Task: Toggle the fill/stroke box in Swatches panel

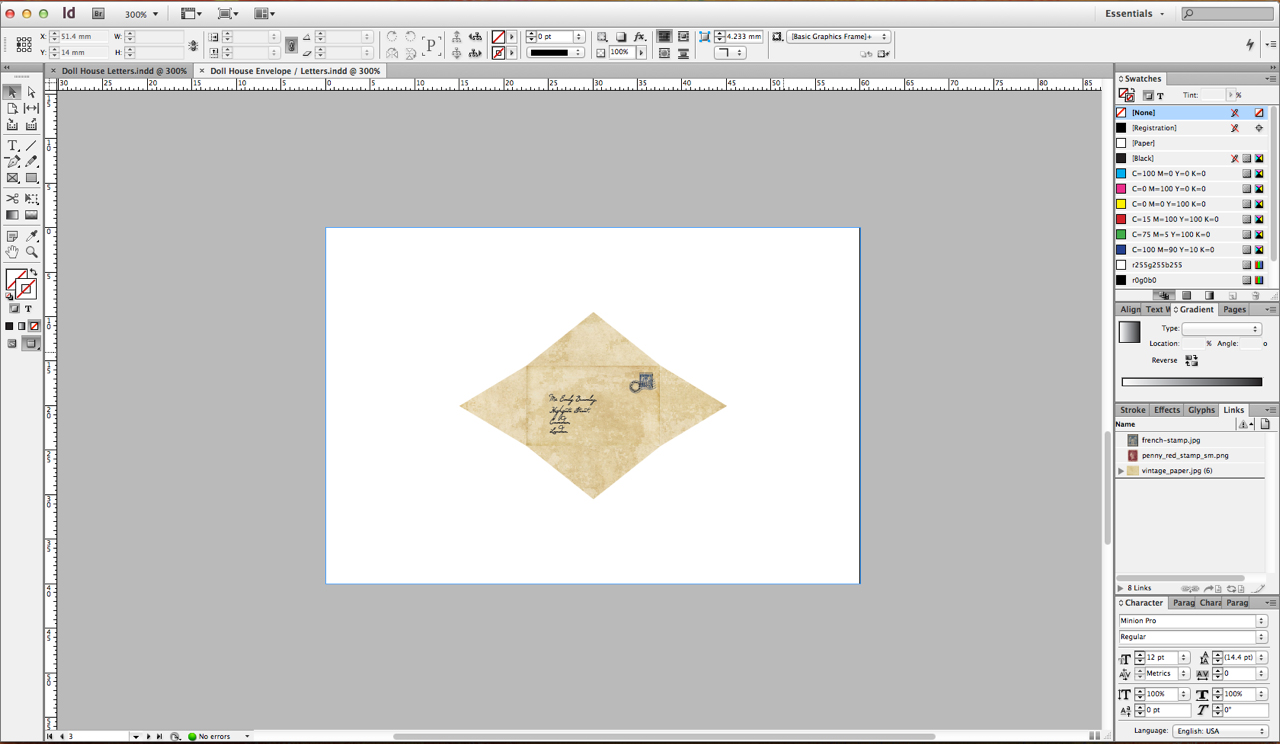Action: [1126, 95]
